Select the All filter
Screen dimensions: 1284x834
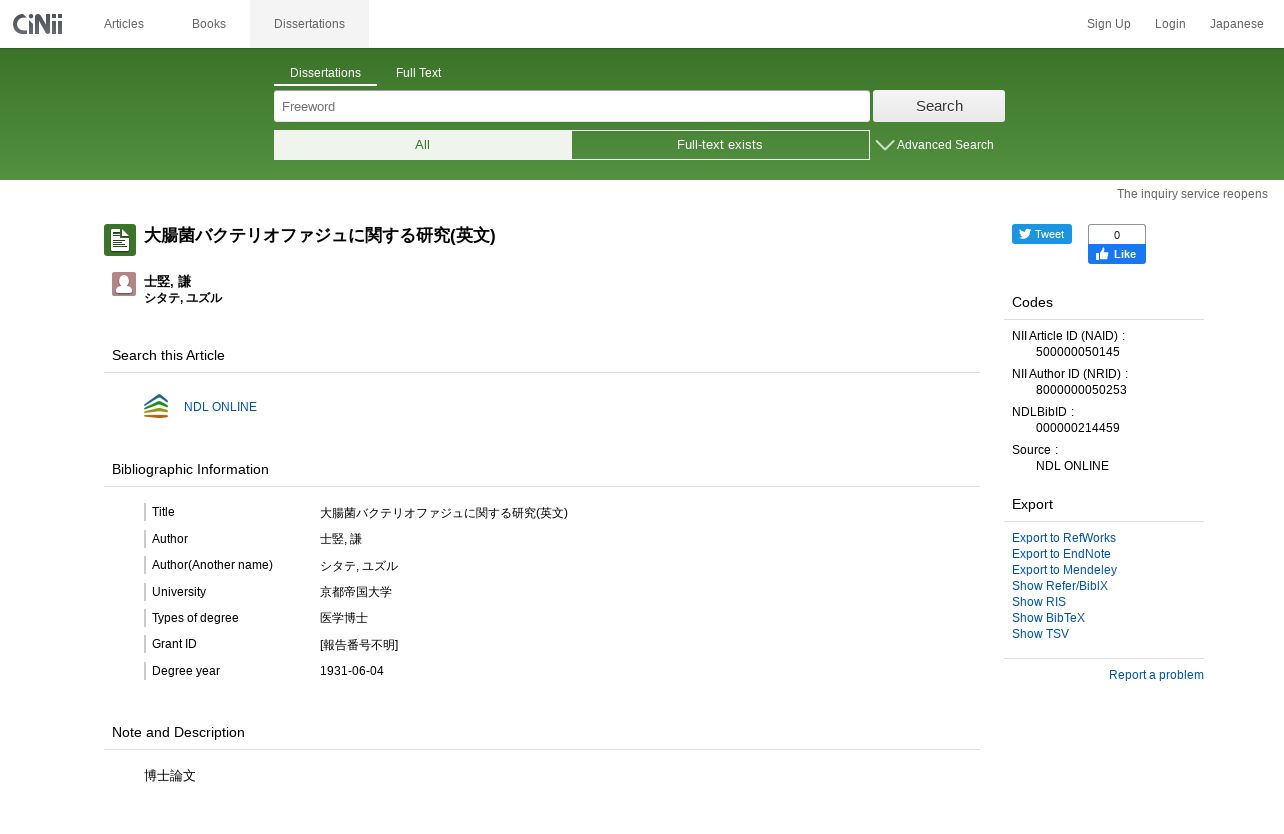pos(422,145)
